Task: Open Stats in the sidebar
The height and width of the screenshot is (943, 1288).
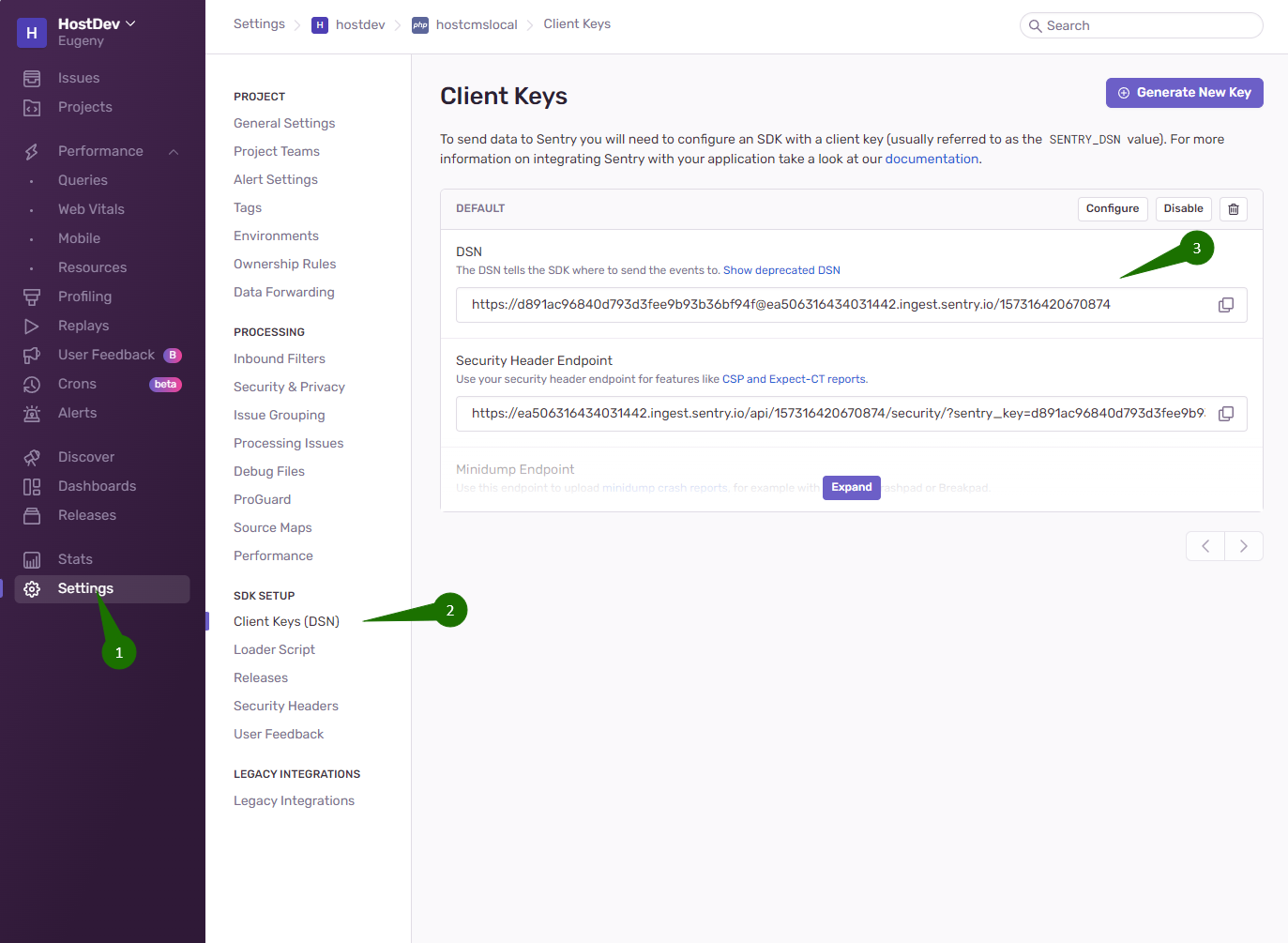Action: tap(75, 559)
